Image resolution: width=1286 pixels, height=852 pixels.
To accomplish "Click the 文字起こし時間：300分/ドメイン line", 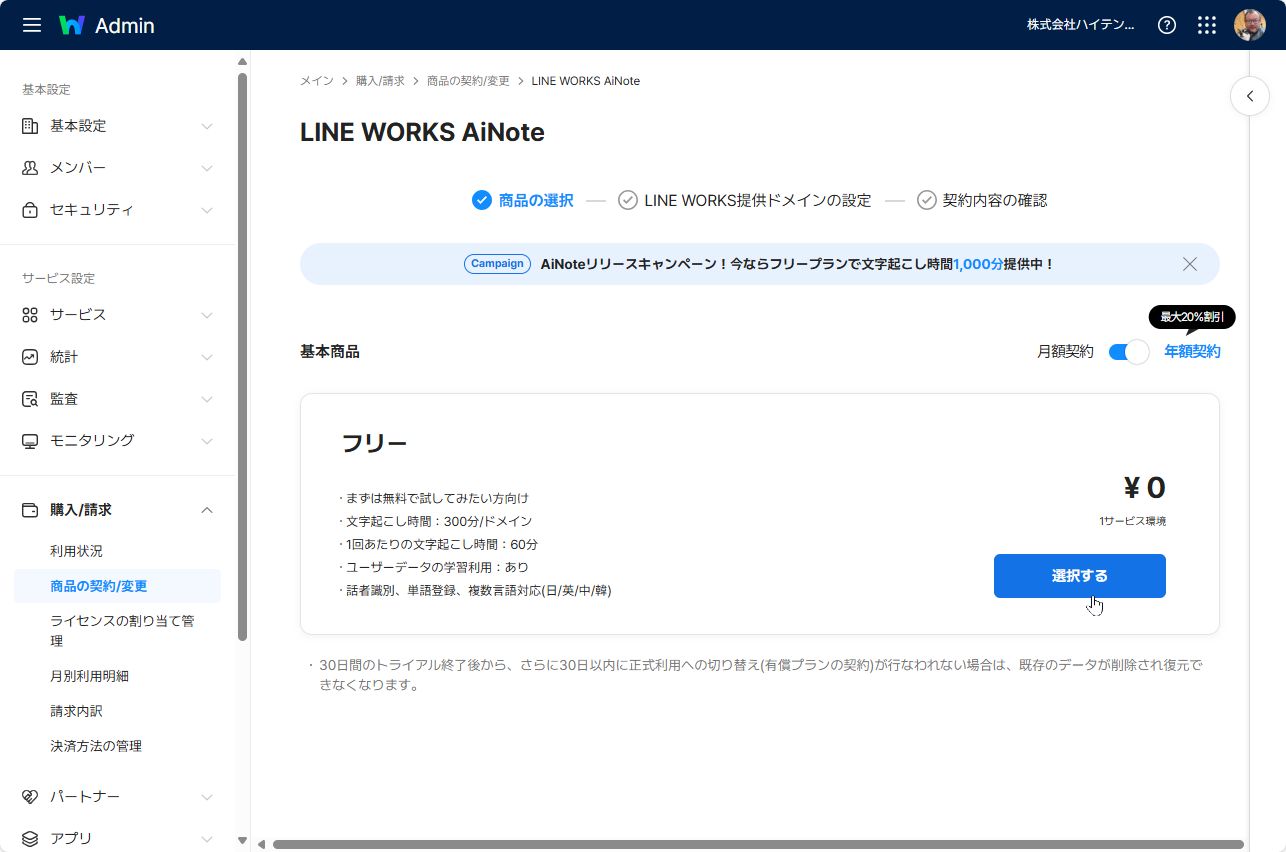I will [x=436, y=522].
